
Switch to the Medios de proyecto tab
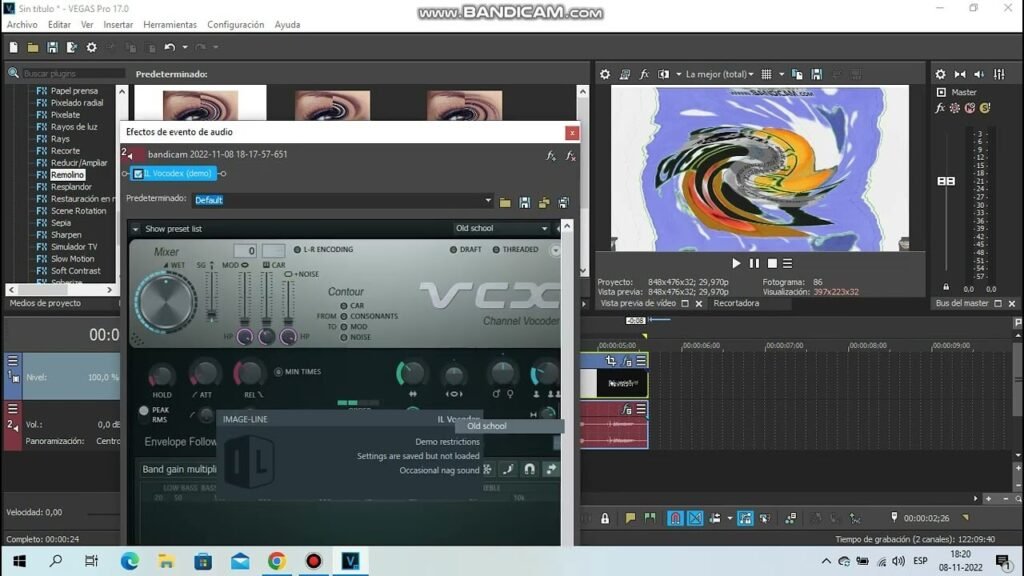tap(45, 303)
